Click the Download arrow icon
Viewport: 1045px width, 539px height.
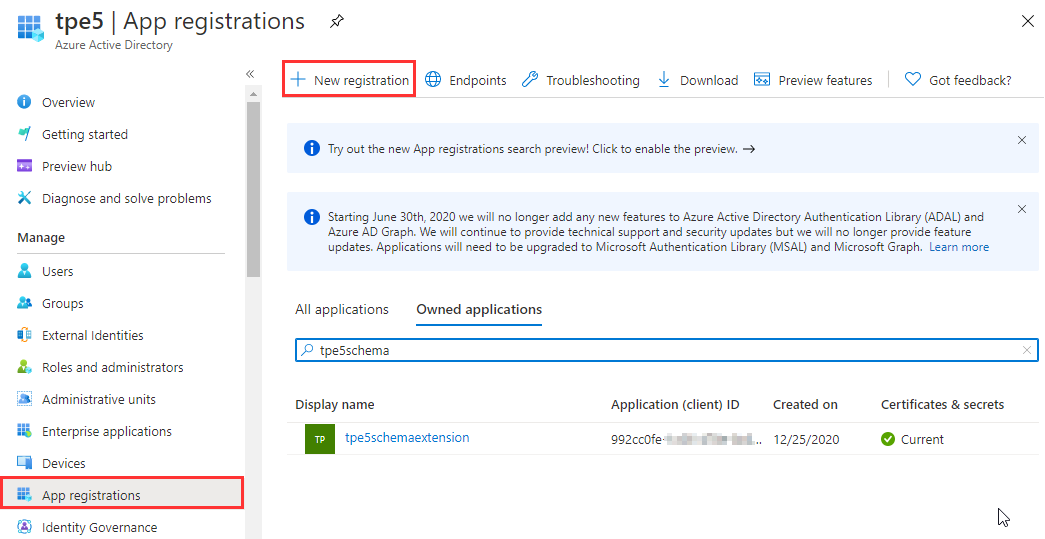[x=664, y=80]
